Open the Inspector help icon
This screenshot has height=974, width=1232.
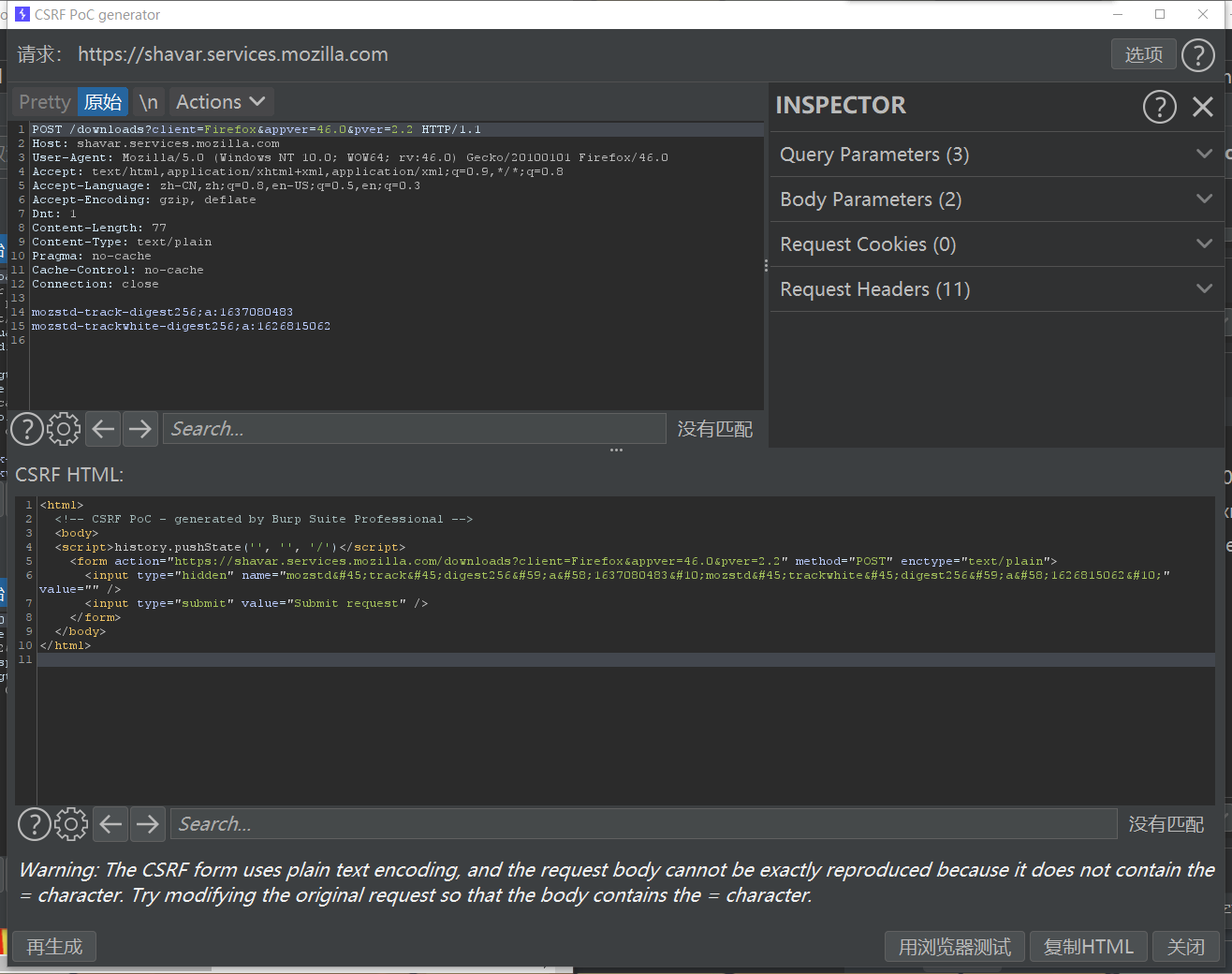click(1160, 107)
